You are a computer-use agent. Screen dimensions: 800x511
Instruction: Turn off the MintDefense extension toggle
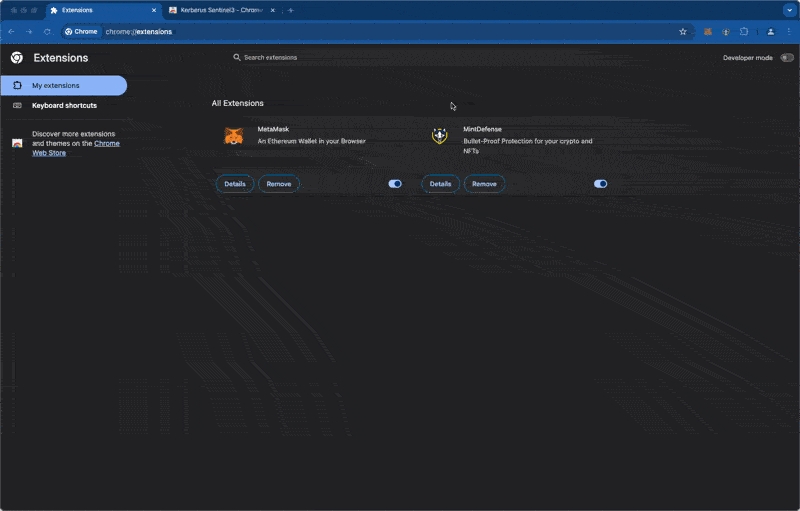[600, 184]
